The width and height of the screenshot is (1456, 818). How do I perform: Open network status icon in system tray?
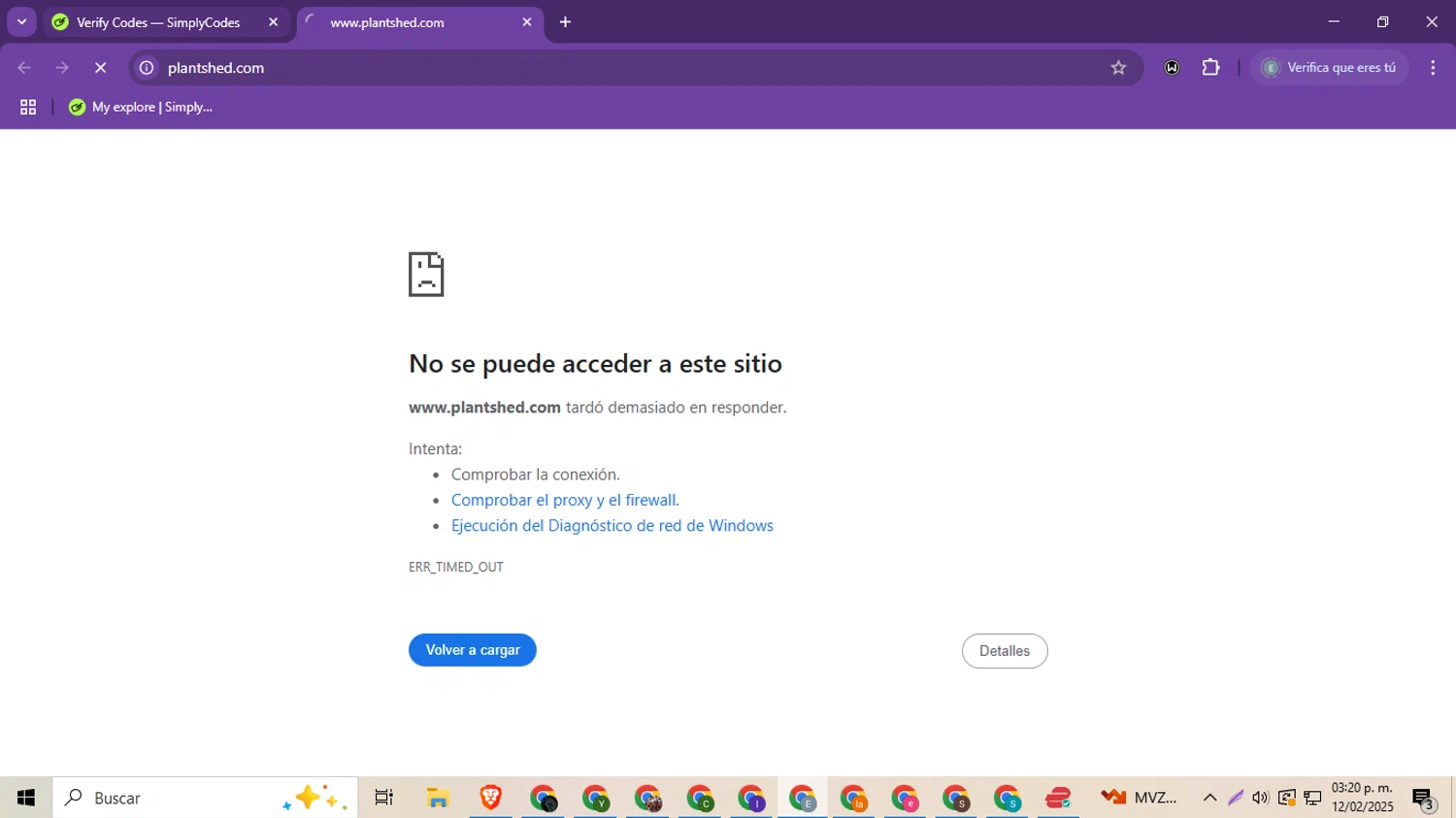[x=1312, y=798]
